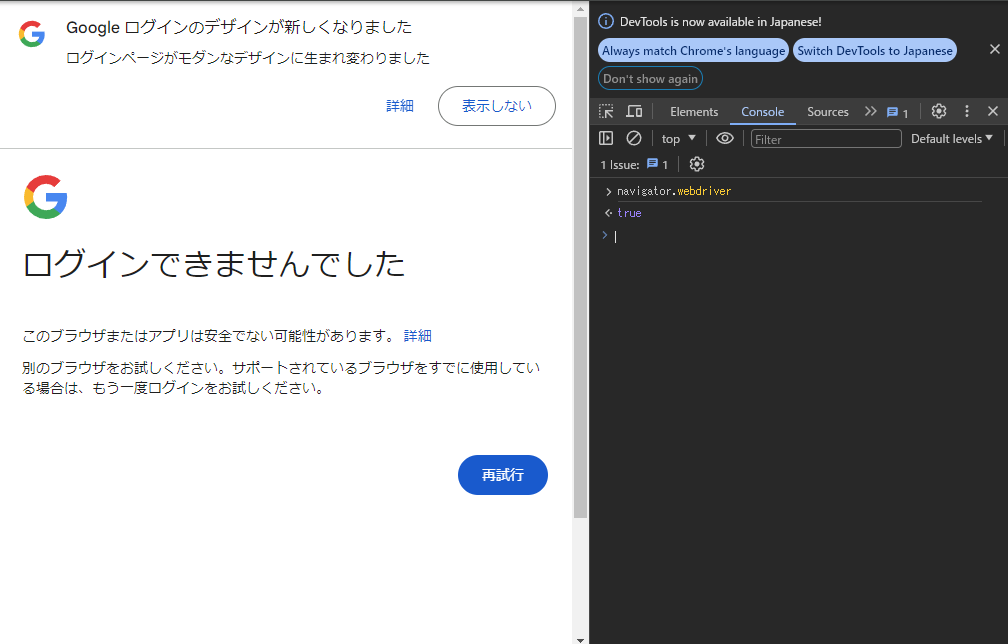1008x644 pixels.
Task: Show the console sidebar panel icon
Action: point(606,139)
